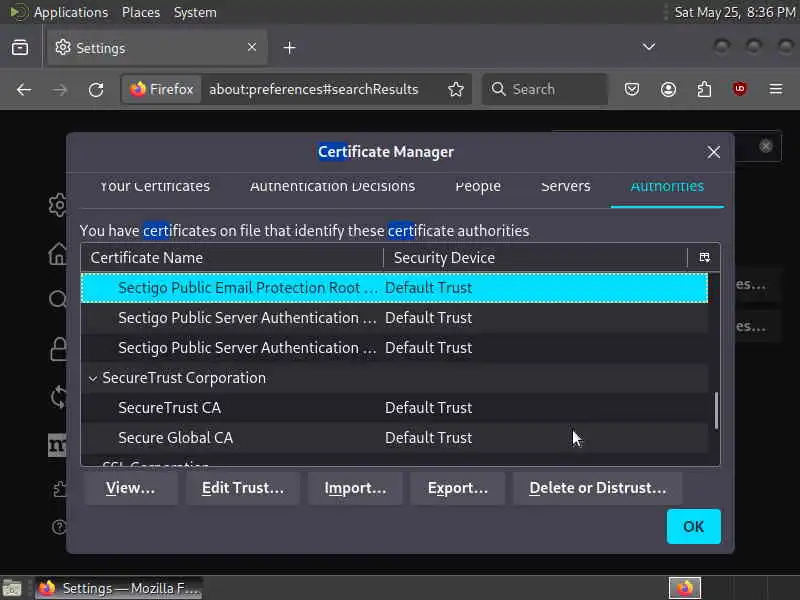The width and height of the screenshot is (800, 600).
Task: Select first Sectigo Public Server Authentication row
Action: [x=394, y=318]
